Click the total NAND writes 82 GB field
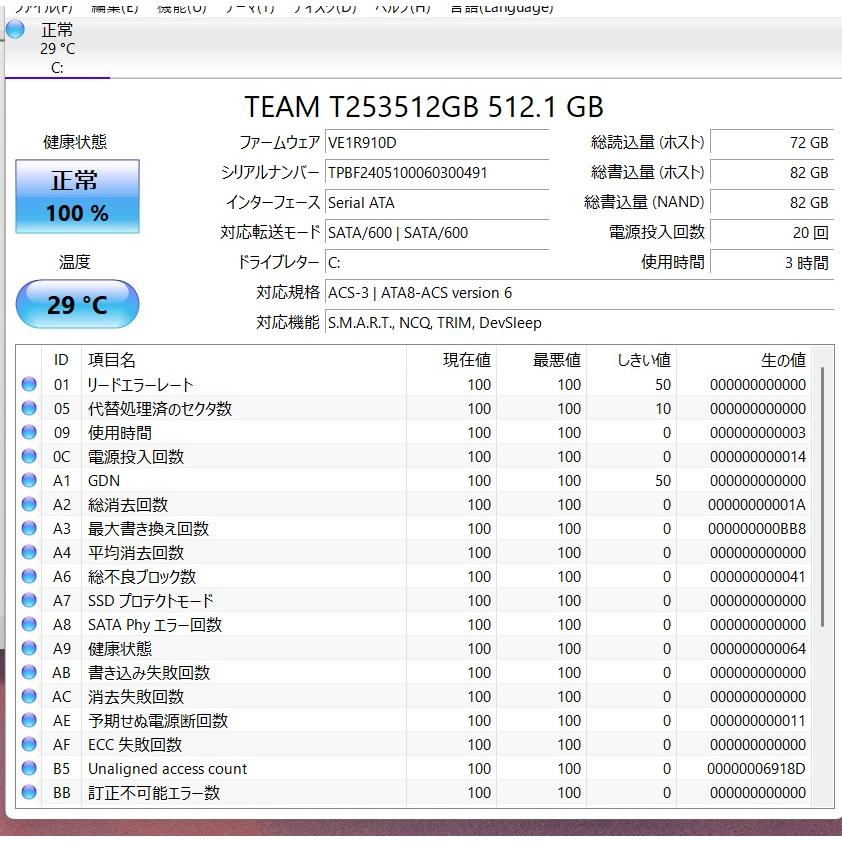The width and height of the screenshot is (842, 842). point(772,202)
